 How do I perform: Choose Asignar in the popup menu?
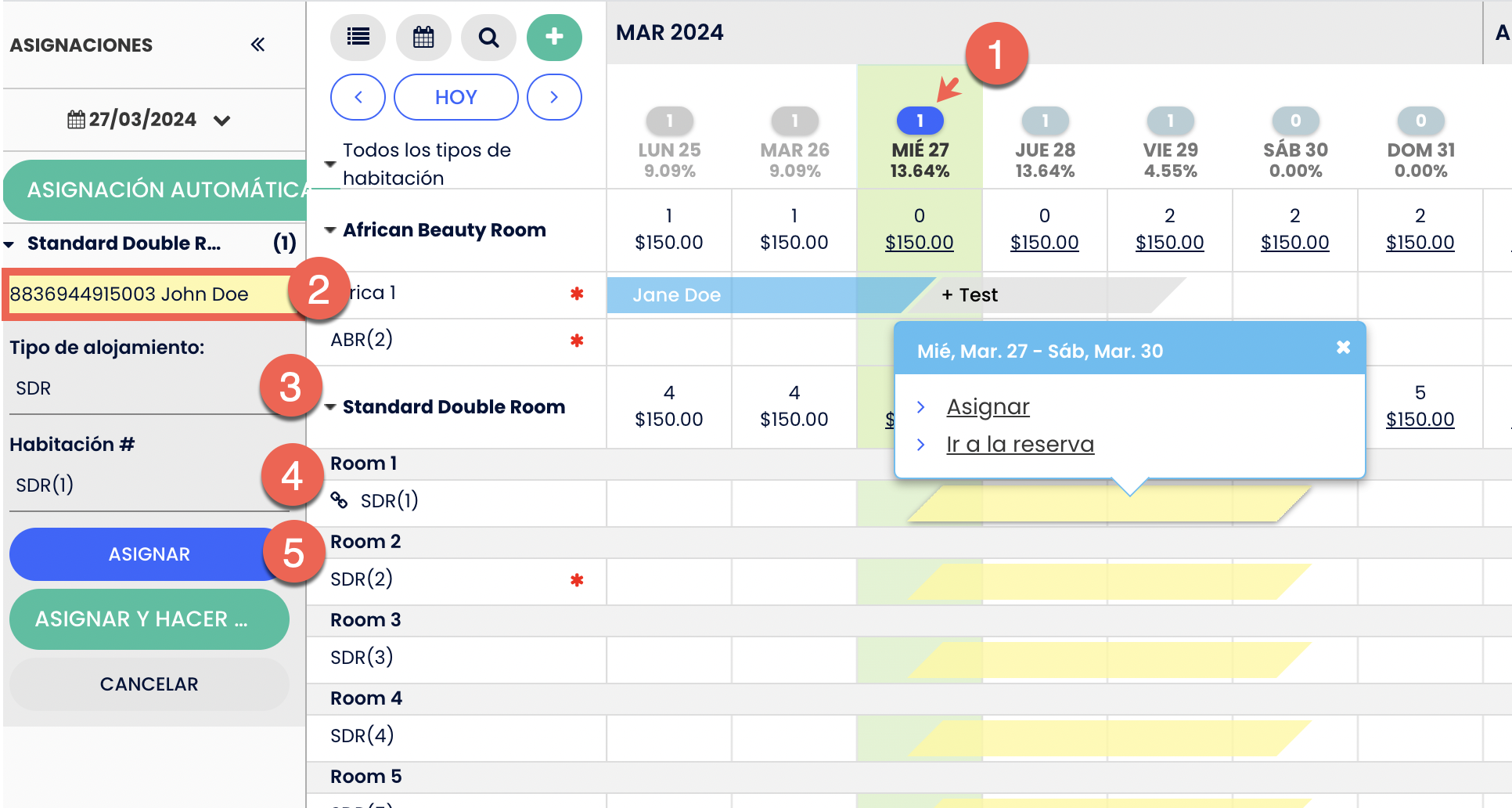(x=988, y=407)
